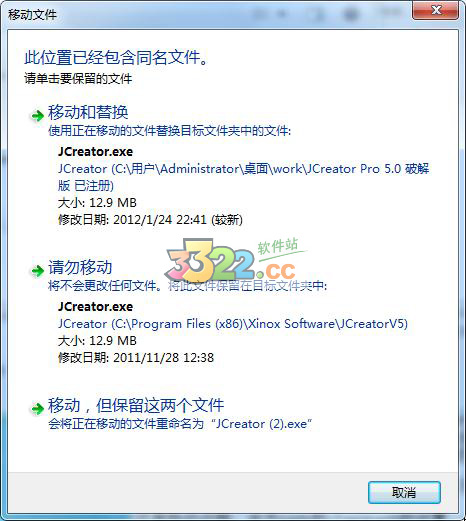
Task: Click green arrow beside 请勿移动
Action: 37,271
